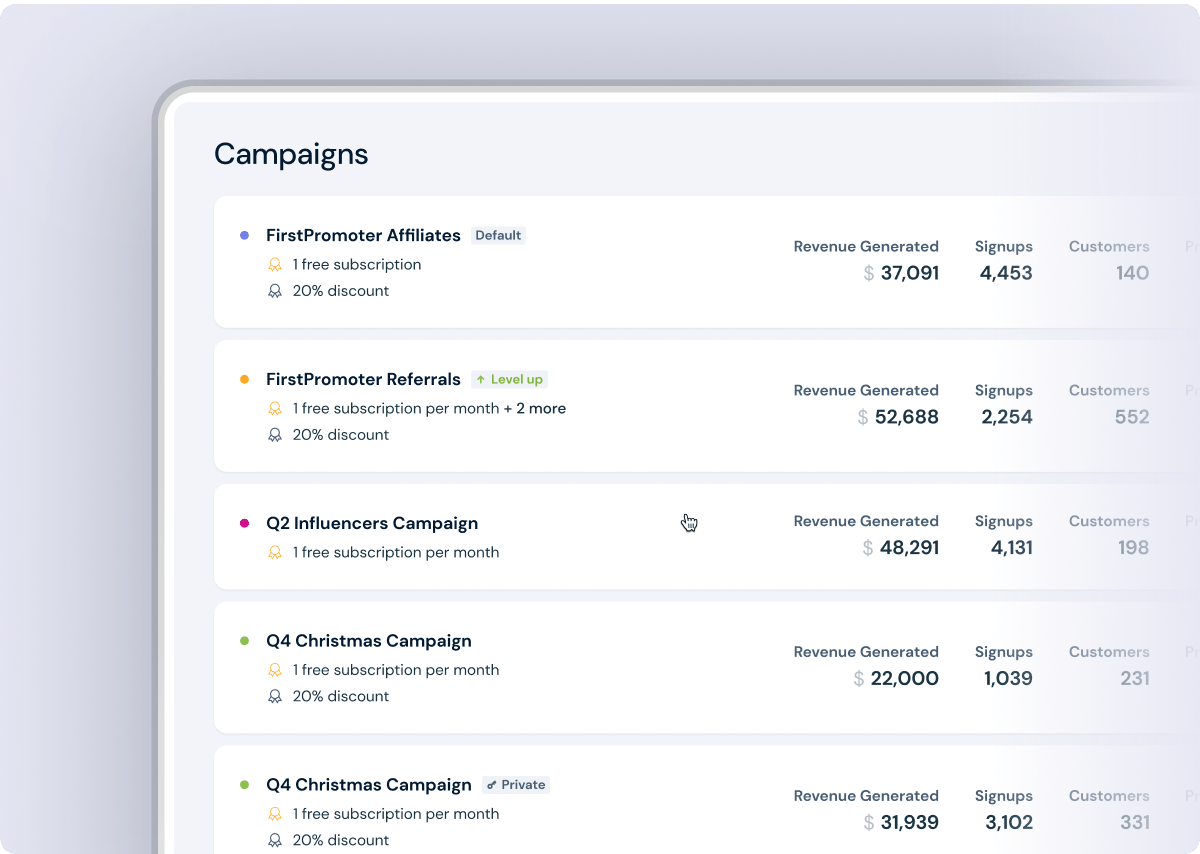Click customers value 231
Screen dimensions: 1200x854
point(1135,678)
